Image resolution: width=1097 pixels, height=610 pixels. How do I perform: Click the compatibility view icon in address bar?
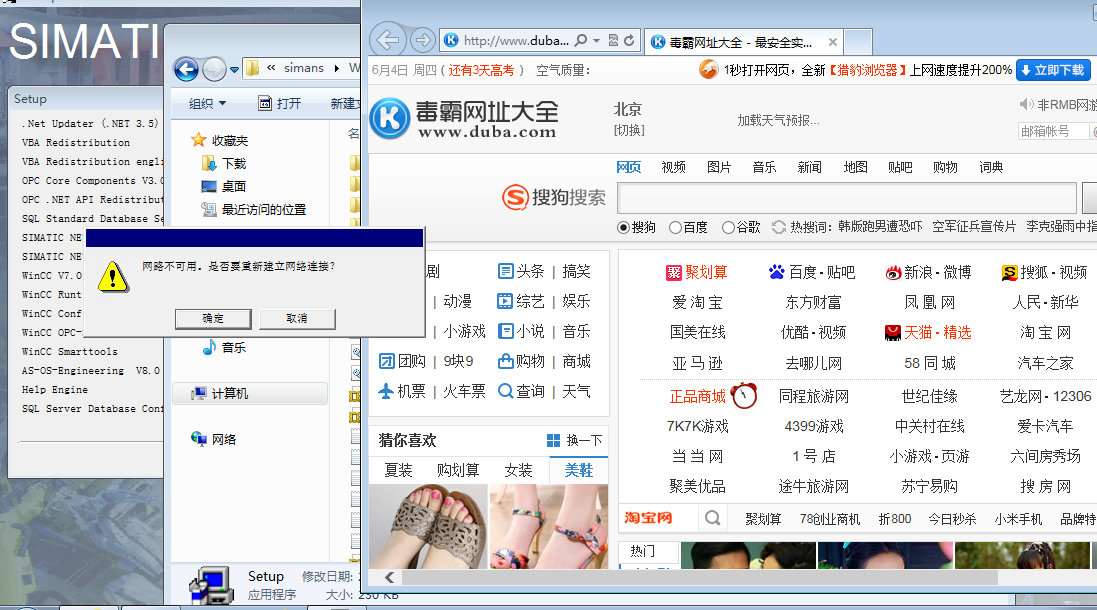tap(613, 41)
